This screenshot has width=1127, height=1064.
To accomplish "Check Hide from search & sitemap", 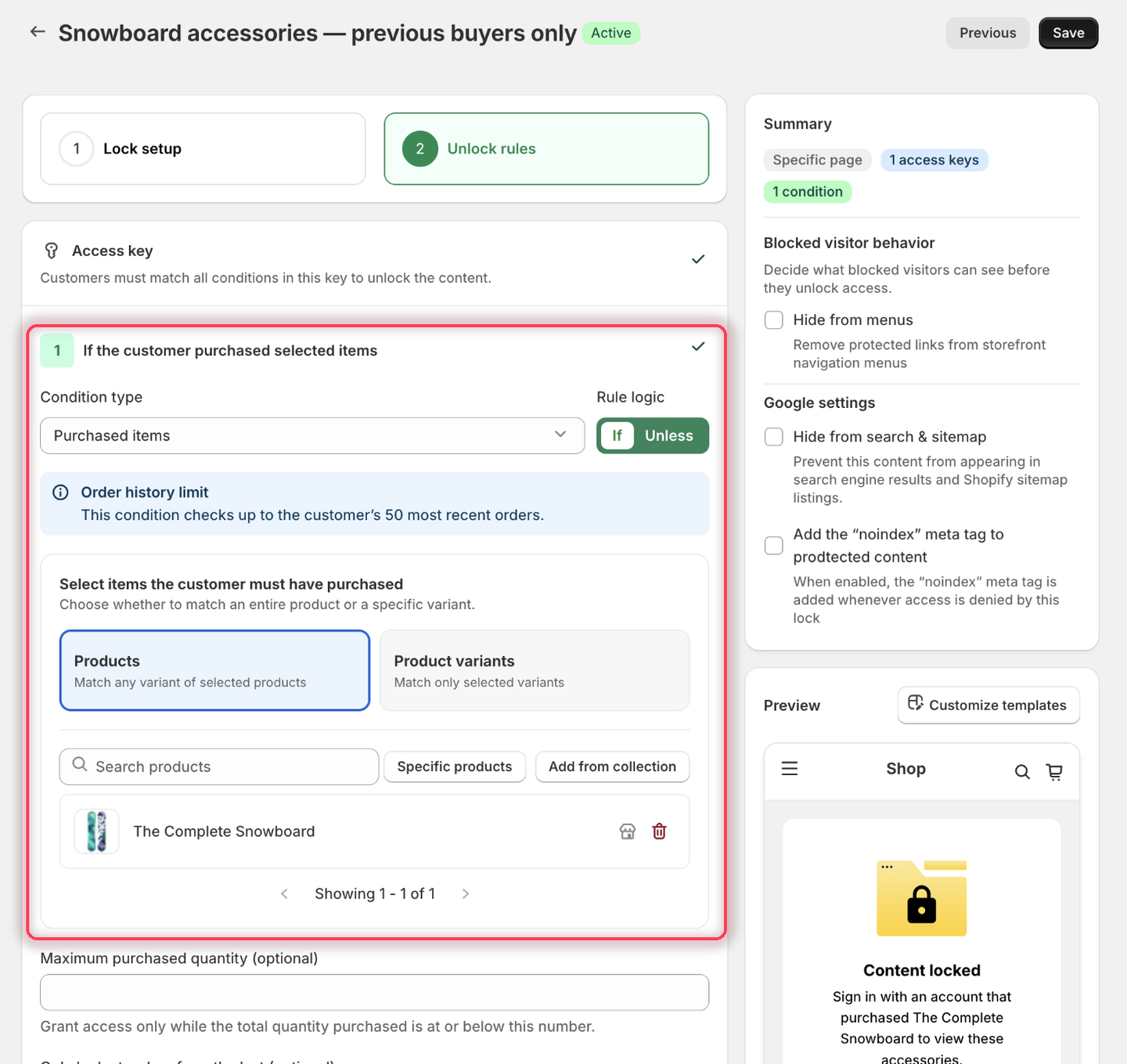I will pyautogui.click(x=774, y=437).
